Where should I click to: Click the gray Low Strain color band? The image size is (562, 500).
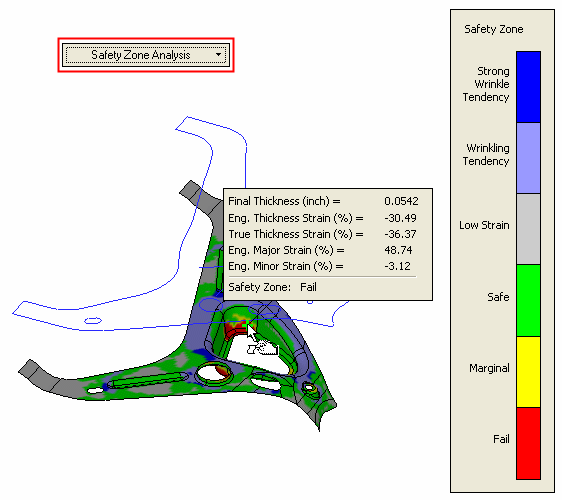528,229
